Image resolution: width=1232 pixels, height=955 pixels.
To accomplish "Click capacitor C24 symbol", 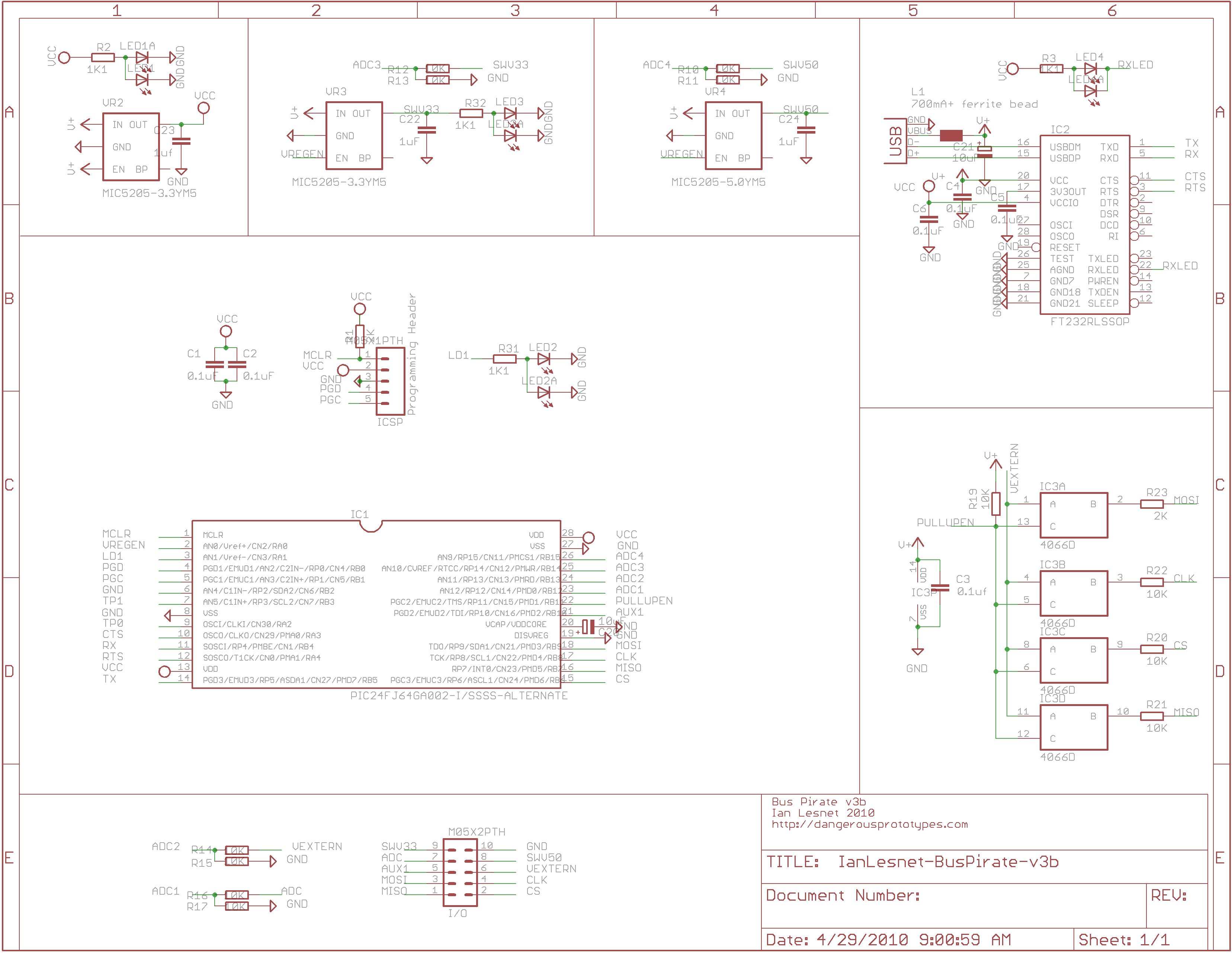I will click(806, 130).
